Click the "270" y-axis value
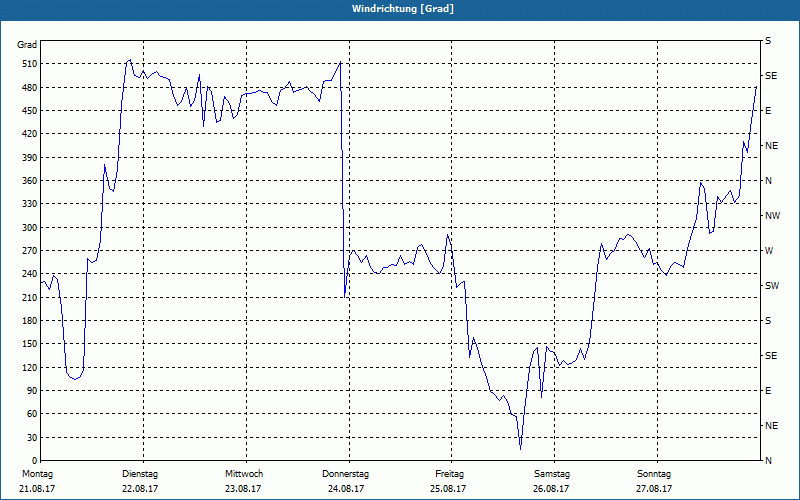Image resolution: width=800 pixels, height=500 pixels. click(29, 251)
